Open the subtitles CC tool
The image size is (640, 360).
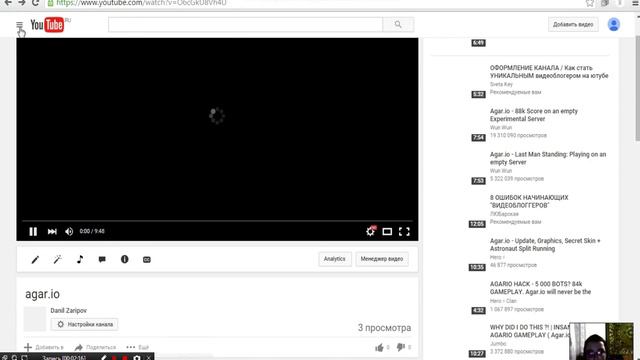click(x=147, y=260)
